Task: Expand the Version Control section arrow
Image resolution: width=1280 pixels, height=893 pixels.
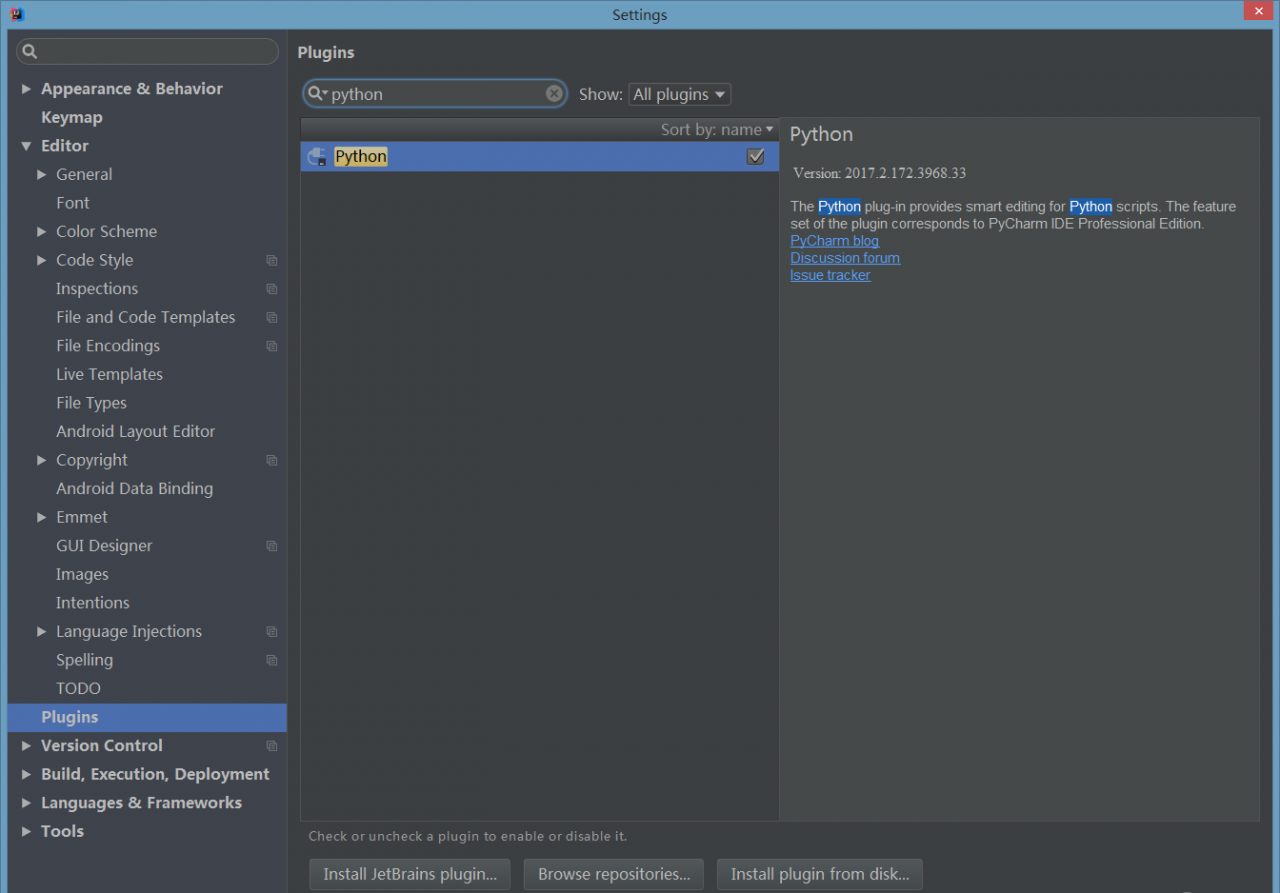Action: 26,746
